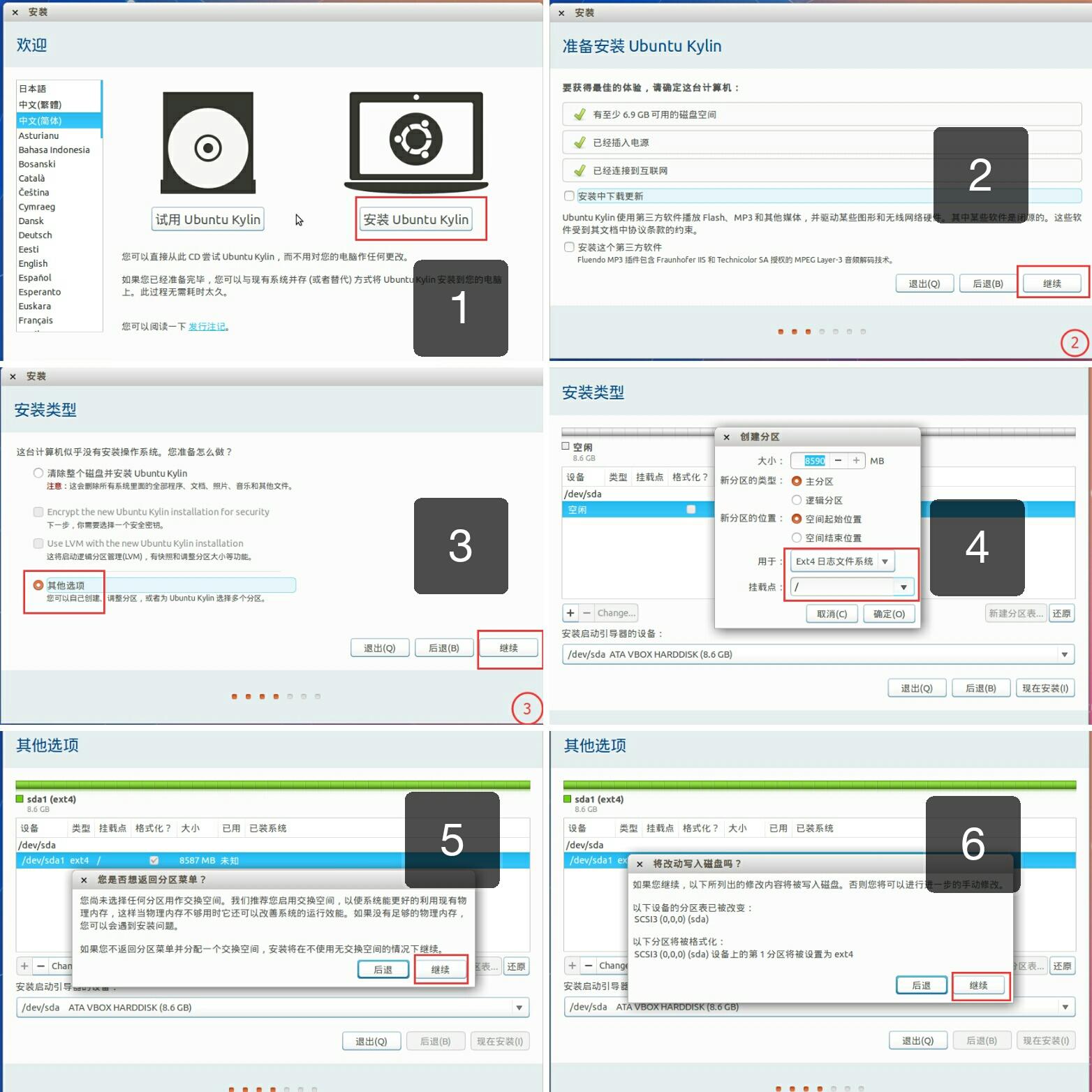Click 退出(Q) in the 准备安装 Ubuntu Kylin window
The image size is (1092, 1092).
pyautogui.click(x=924, y=283)
